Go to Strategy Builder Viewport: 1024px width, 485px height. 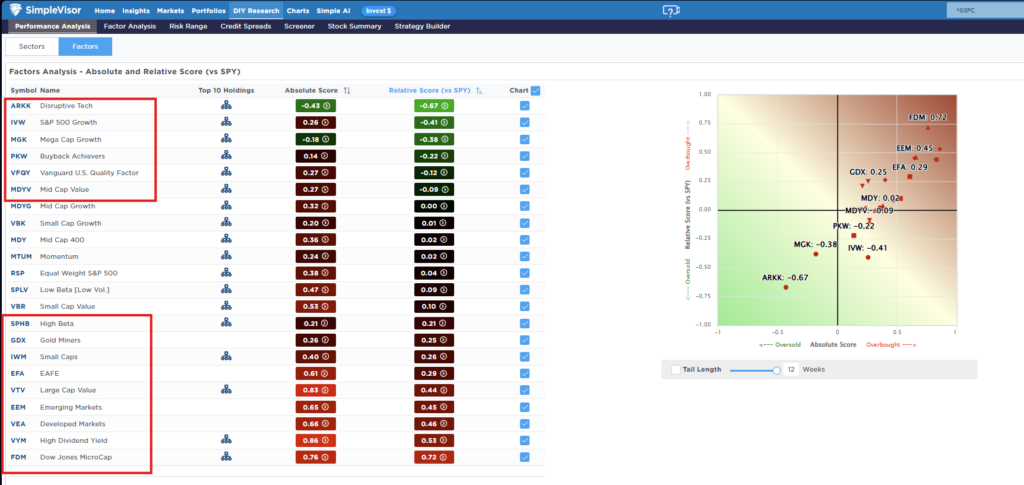[422, 26]
